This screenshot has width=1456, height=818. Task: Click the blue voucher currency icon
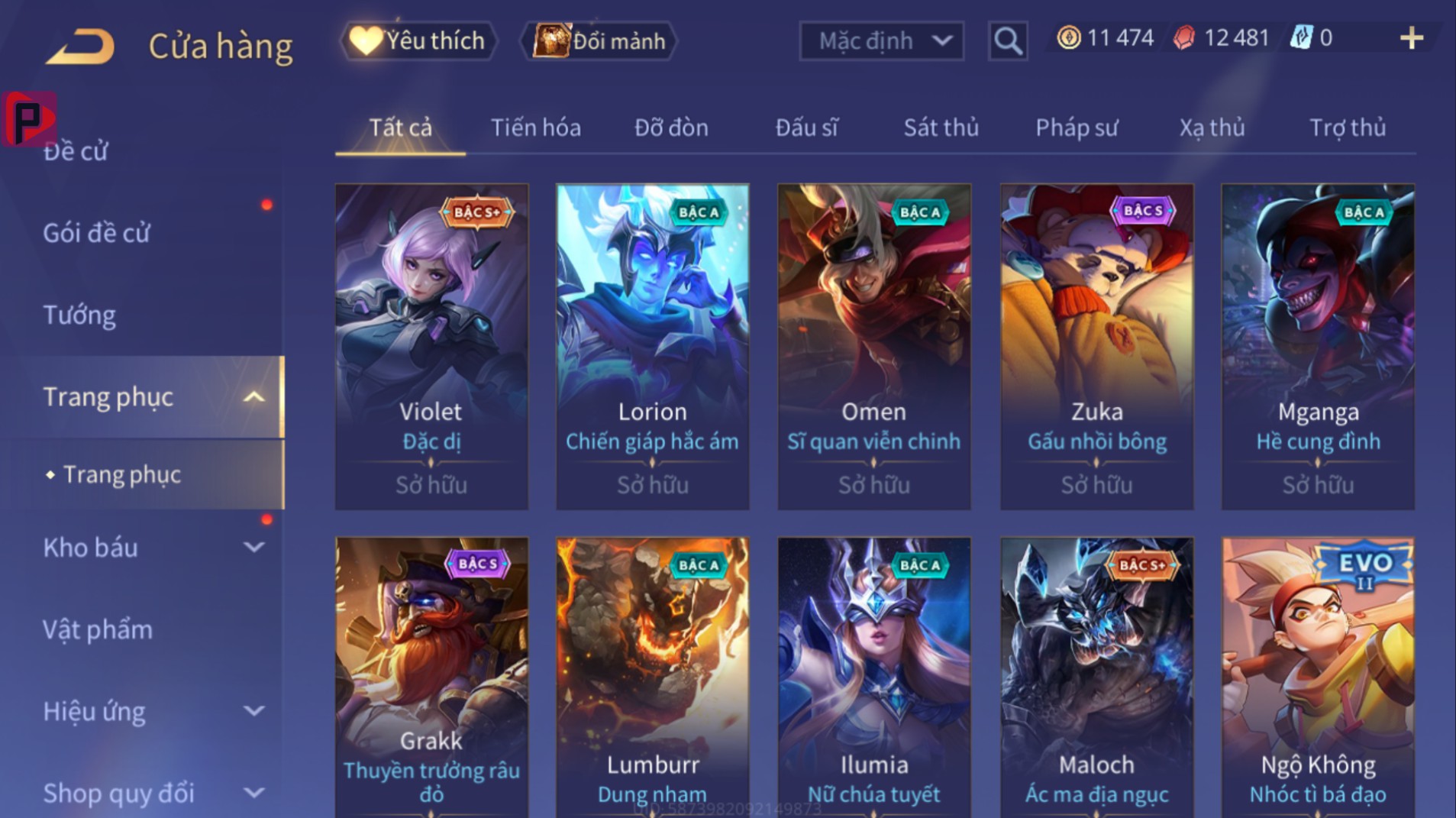(1301, 37)
